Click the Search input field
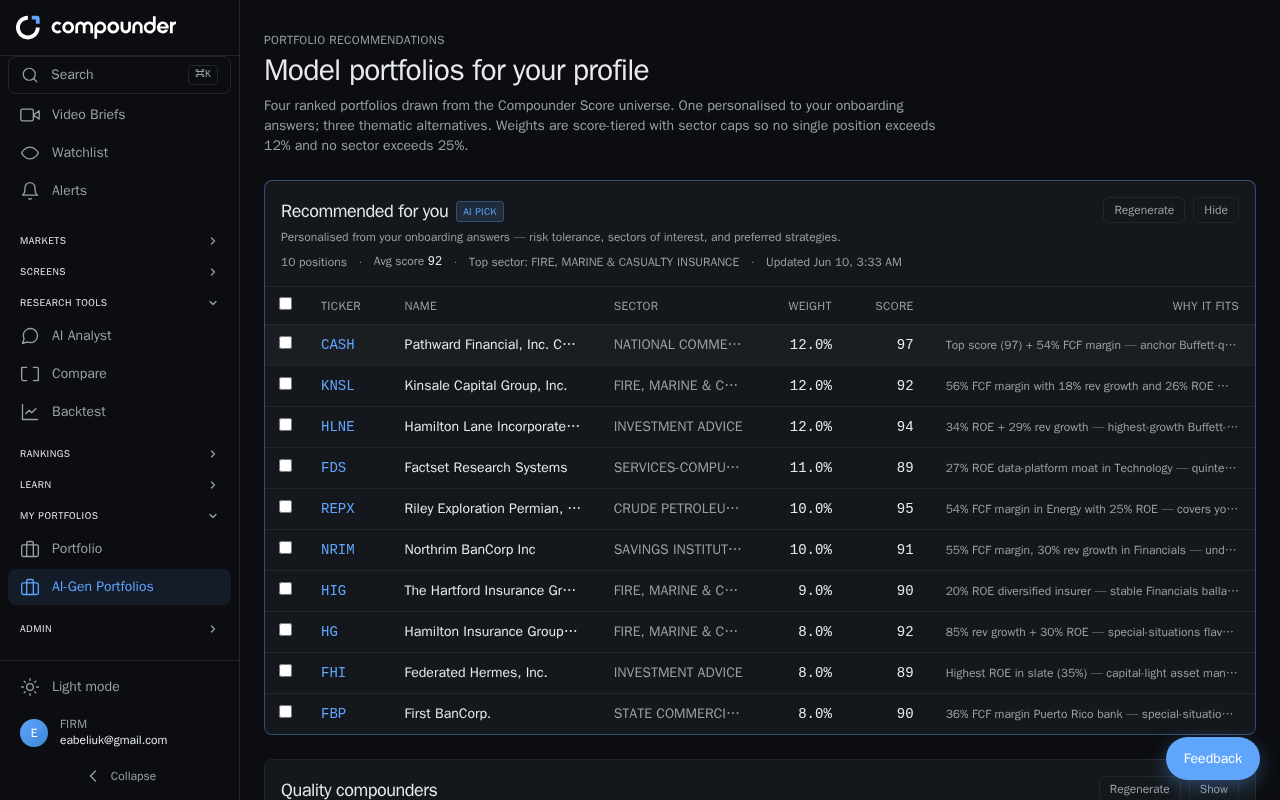Screen dimensions: 1280x800 pos(119,75)
